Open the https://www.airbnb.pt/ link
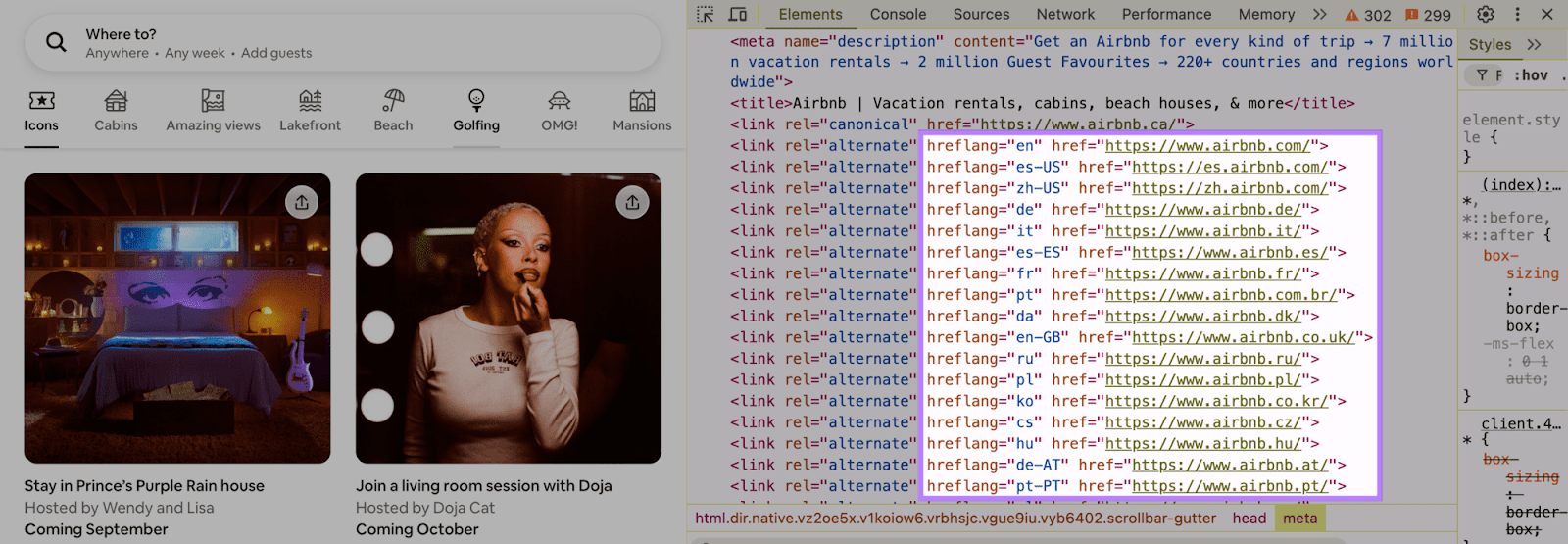The image size is (1568, 544). point(1230,486)
